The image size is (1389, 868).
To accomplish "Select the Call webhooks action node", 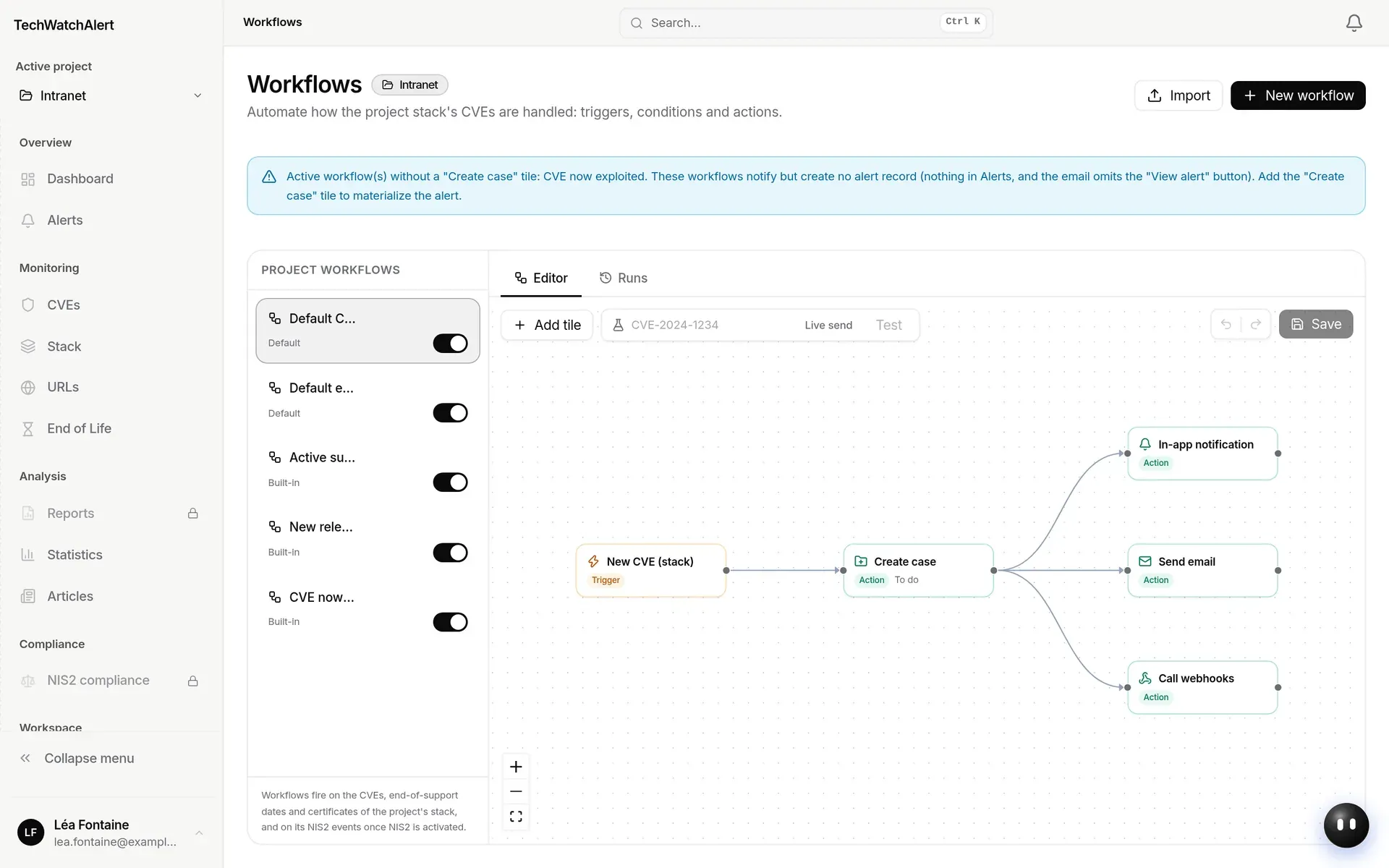I will click(1202, 687).
